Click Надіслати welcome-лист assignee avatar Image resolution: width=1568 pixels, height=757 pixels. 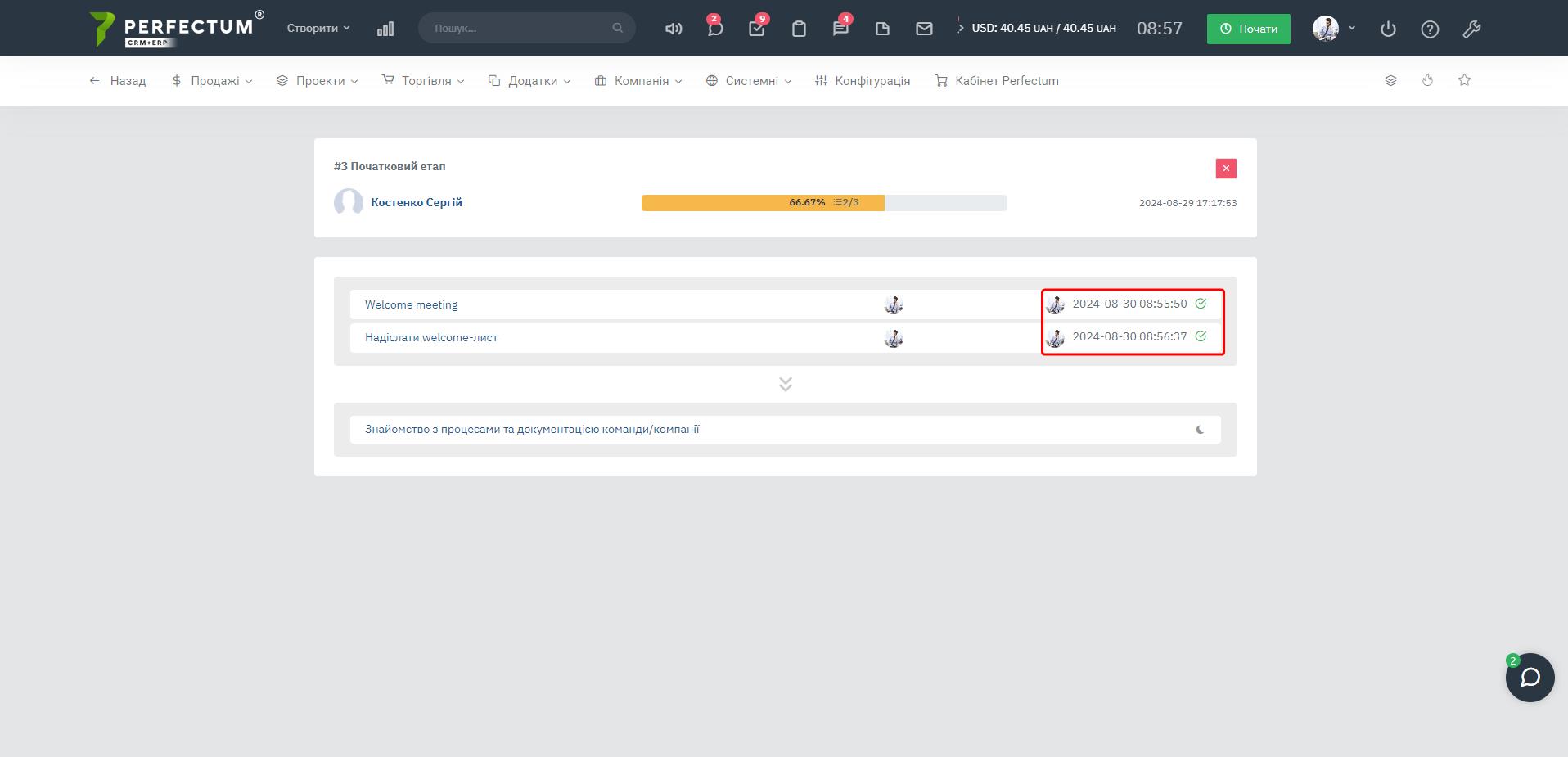tap(894, 337)
